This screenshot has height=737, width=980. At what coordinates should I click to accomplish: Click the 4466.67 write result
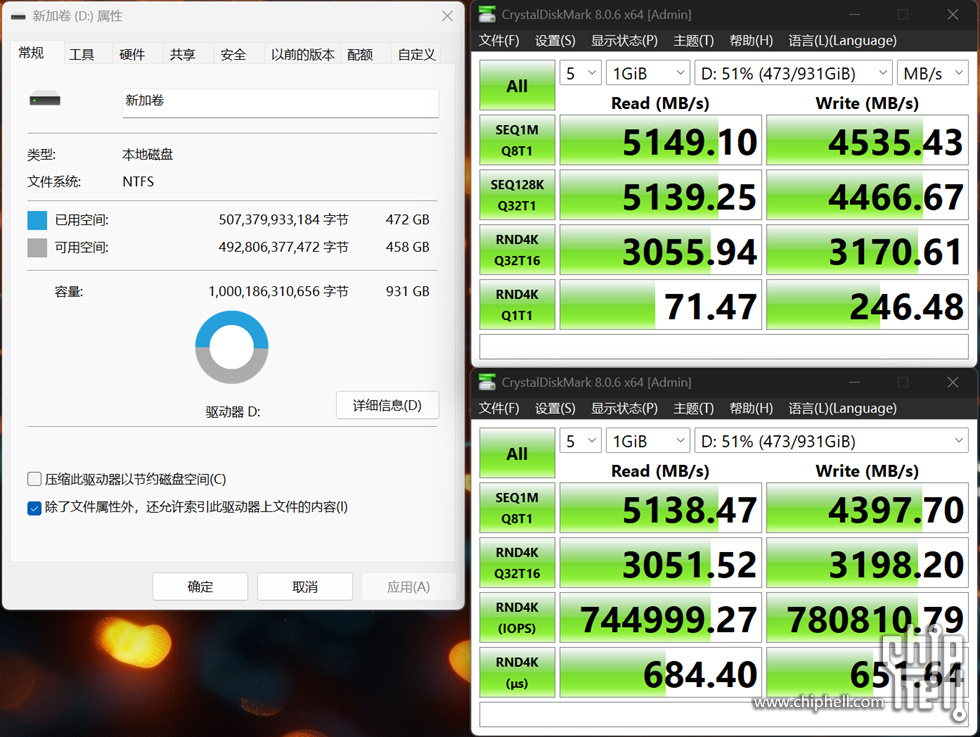pyautogui.click(x=868, y=195)
